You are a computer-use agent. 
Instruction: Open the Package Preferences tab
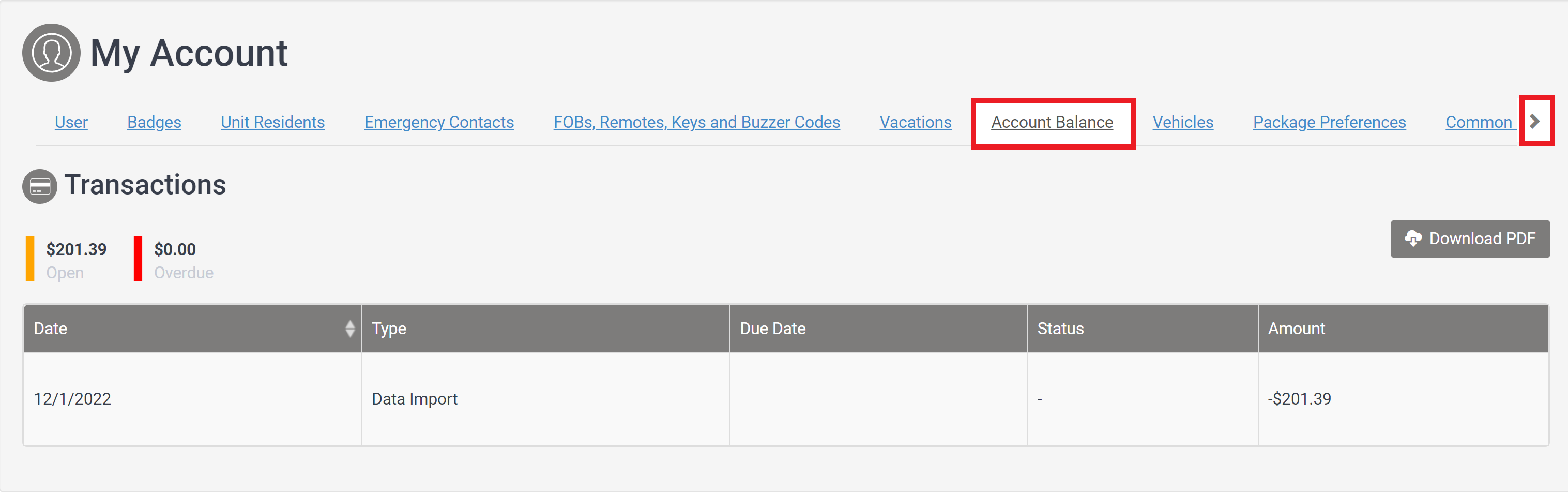point(1329,123)
